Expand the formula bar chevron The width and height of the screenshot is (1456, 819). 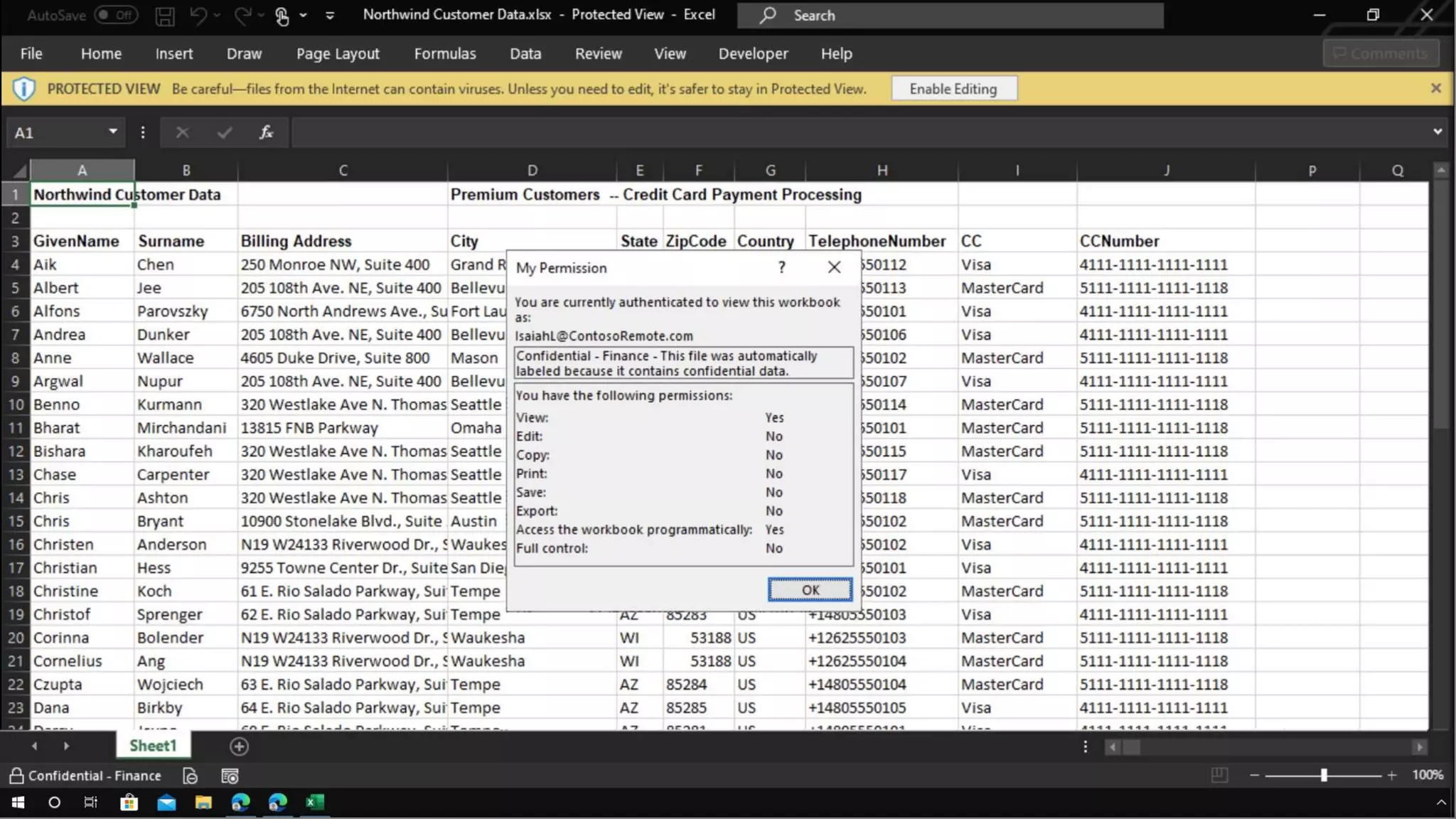pos(1437,132)
